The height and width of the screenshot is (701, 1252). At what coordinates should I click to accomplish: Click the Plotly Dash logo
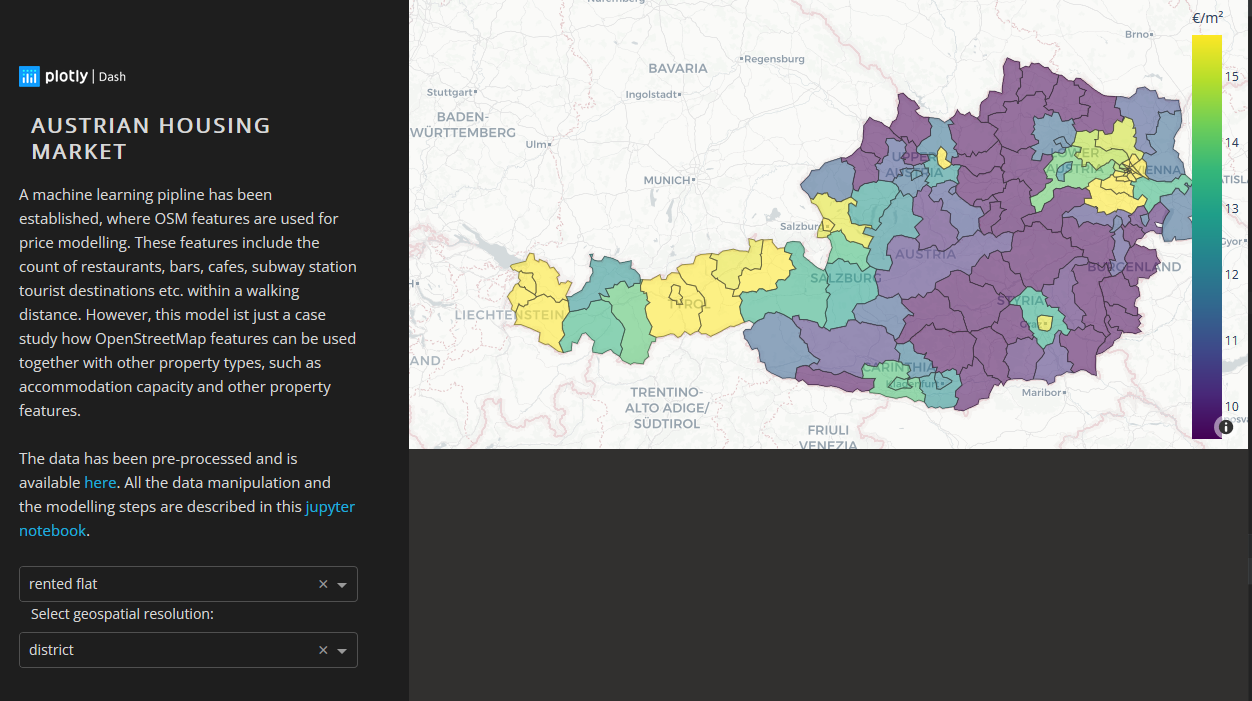[72, 76]
